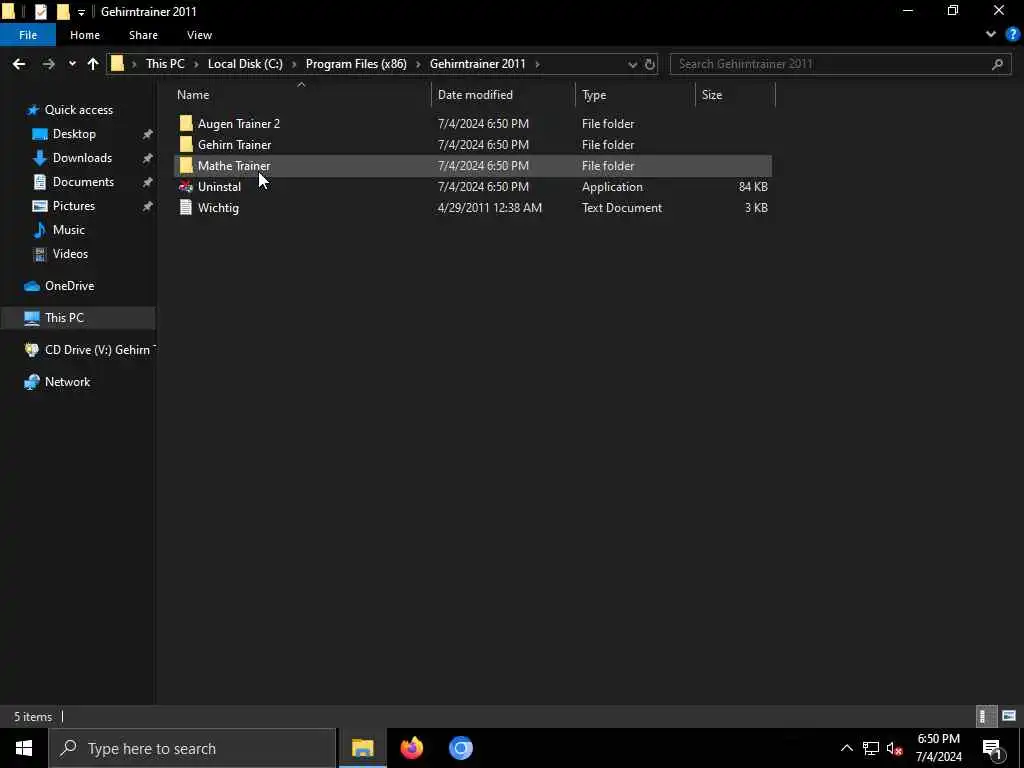This screenshot has width=1024, height=768.
Task: Open the Help question mark icon
Action: click(x=1013, y=35)
